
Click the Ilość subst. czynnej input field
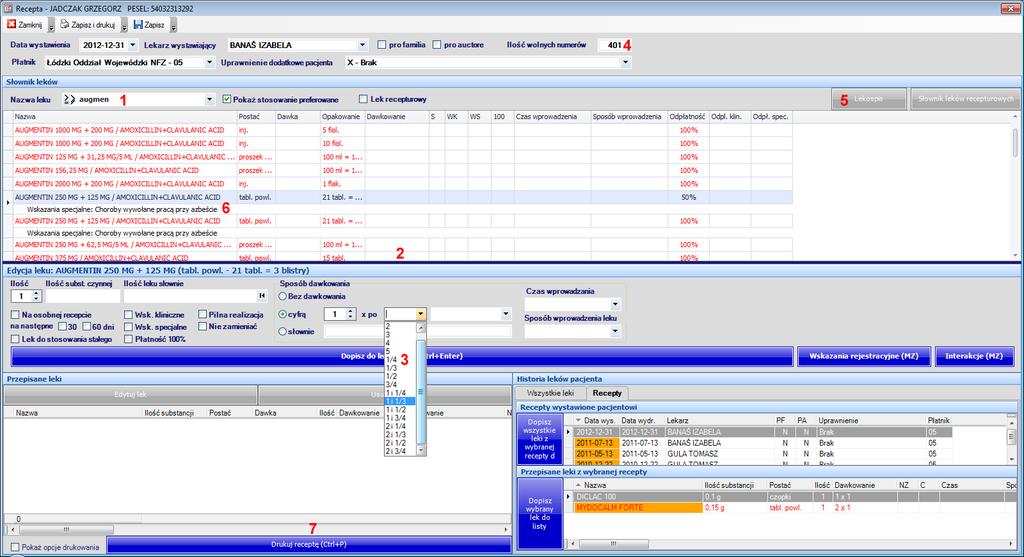(x=83, y=296)
